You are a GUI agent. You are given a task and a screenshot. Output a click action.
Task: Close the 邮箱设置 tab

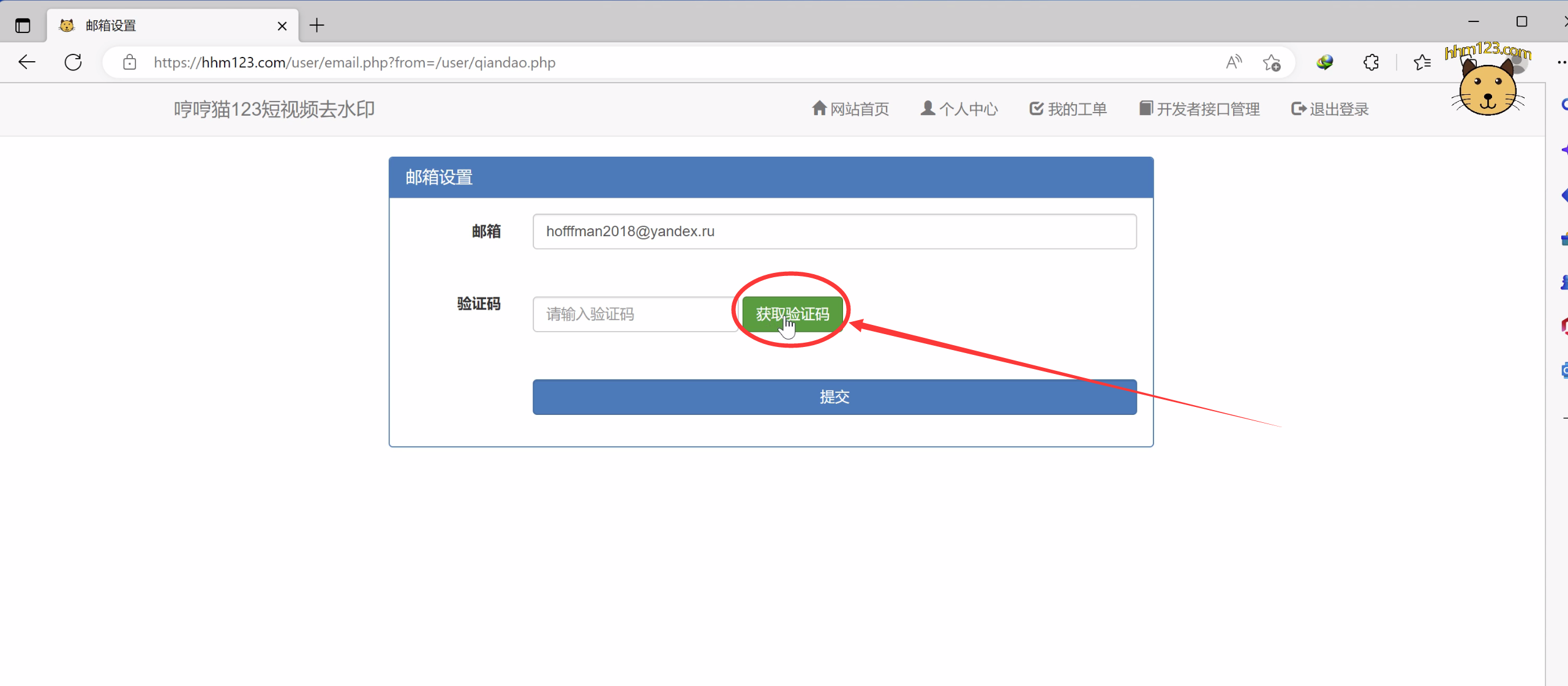[x=282, y=26]
